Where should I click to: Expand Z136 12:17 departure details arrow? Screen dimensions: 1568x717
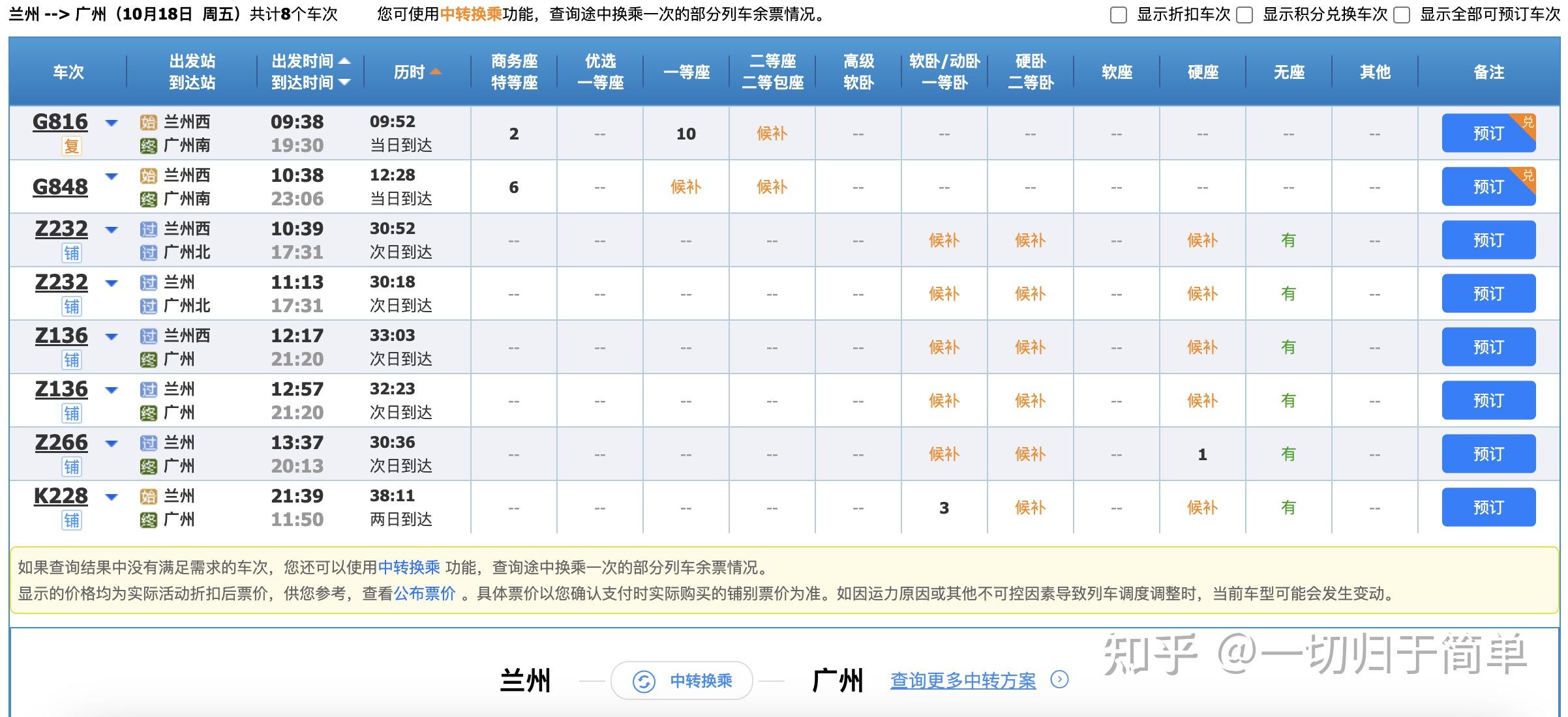point(112,336)
